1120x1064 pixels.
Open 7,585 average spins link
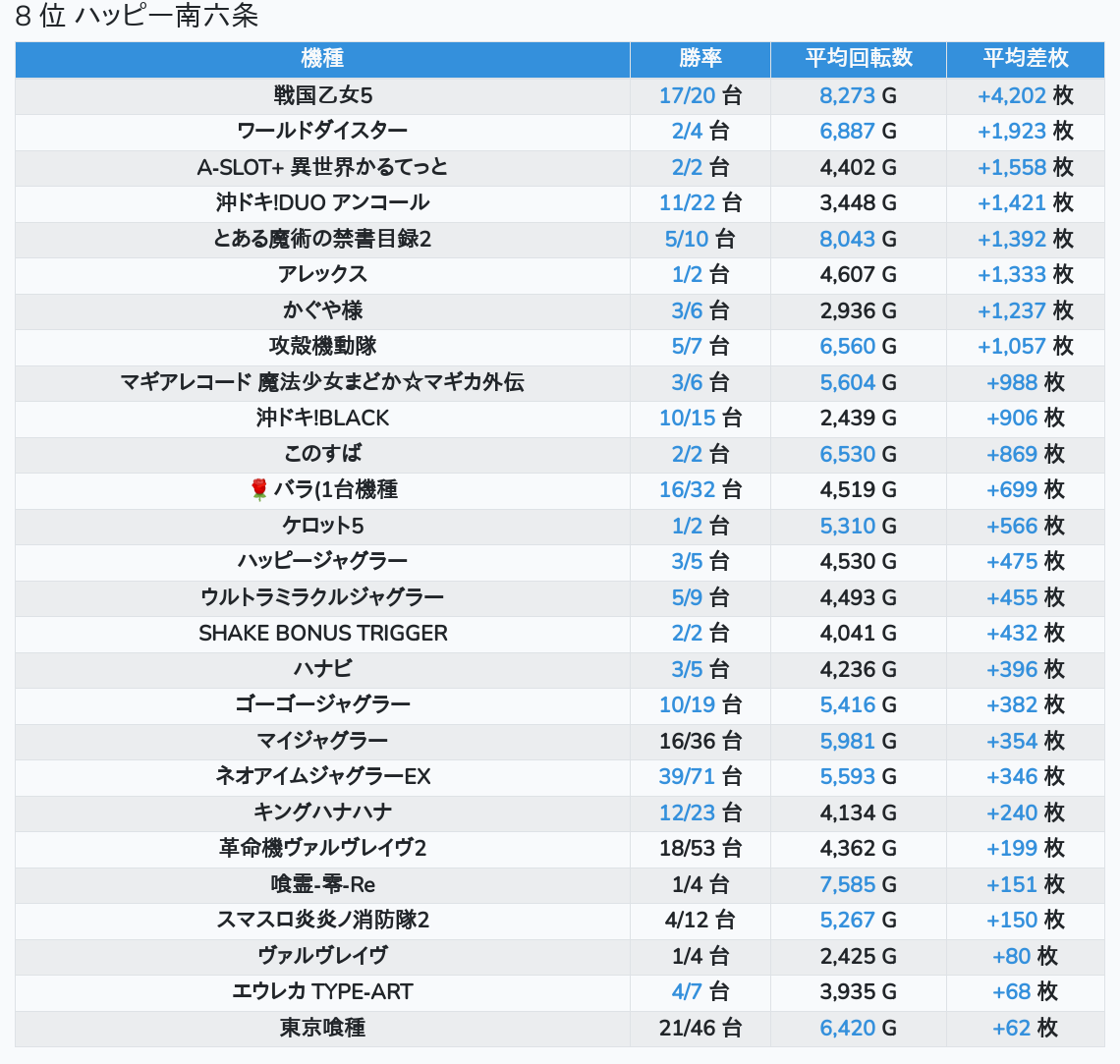click(x=847, y=884)
